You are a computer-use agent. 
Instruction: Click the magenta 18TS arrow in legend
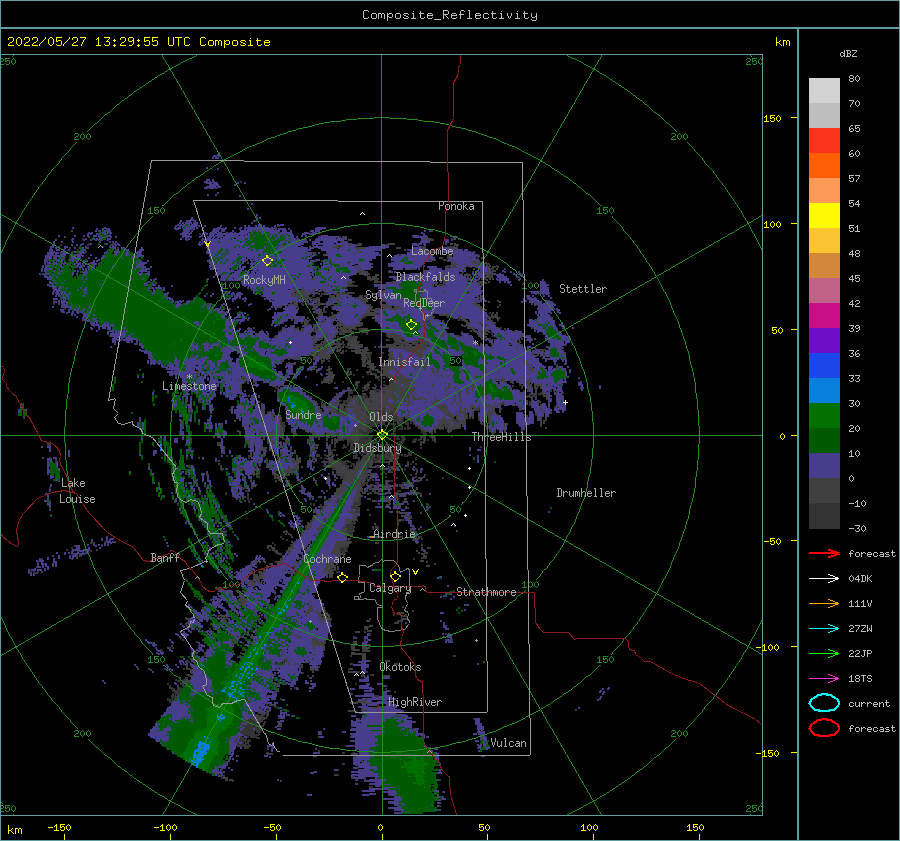[824, 679]
